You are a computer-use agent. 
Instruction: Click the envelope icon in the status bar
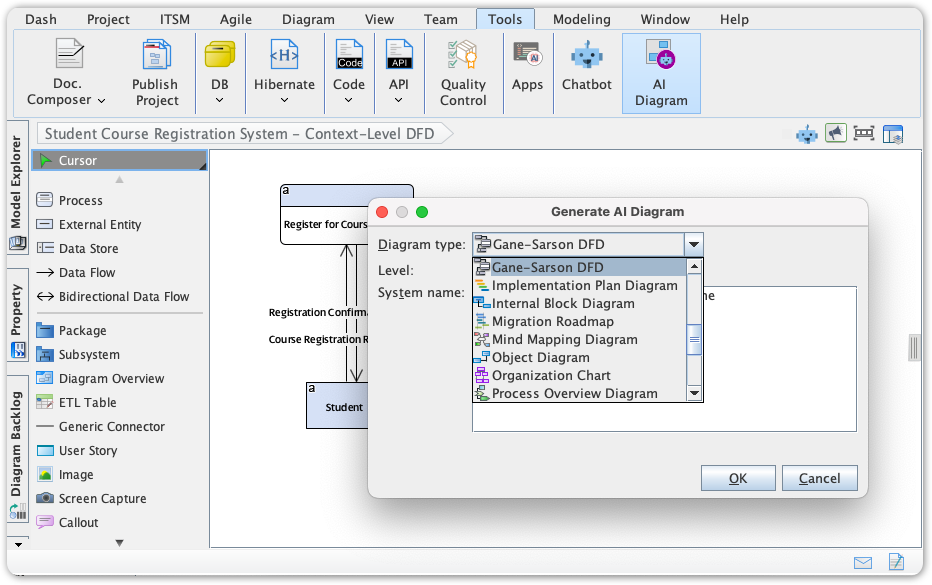click(x=864, y=563)
